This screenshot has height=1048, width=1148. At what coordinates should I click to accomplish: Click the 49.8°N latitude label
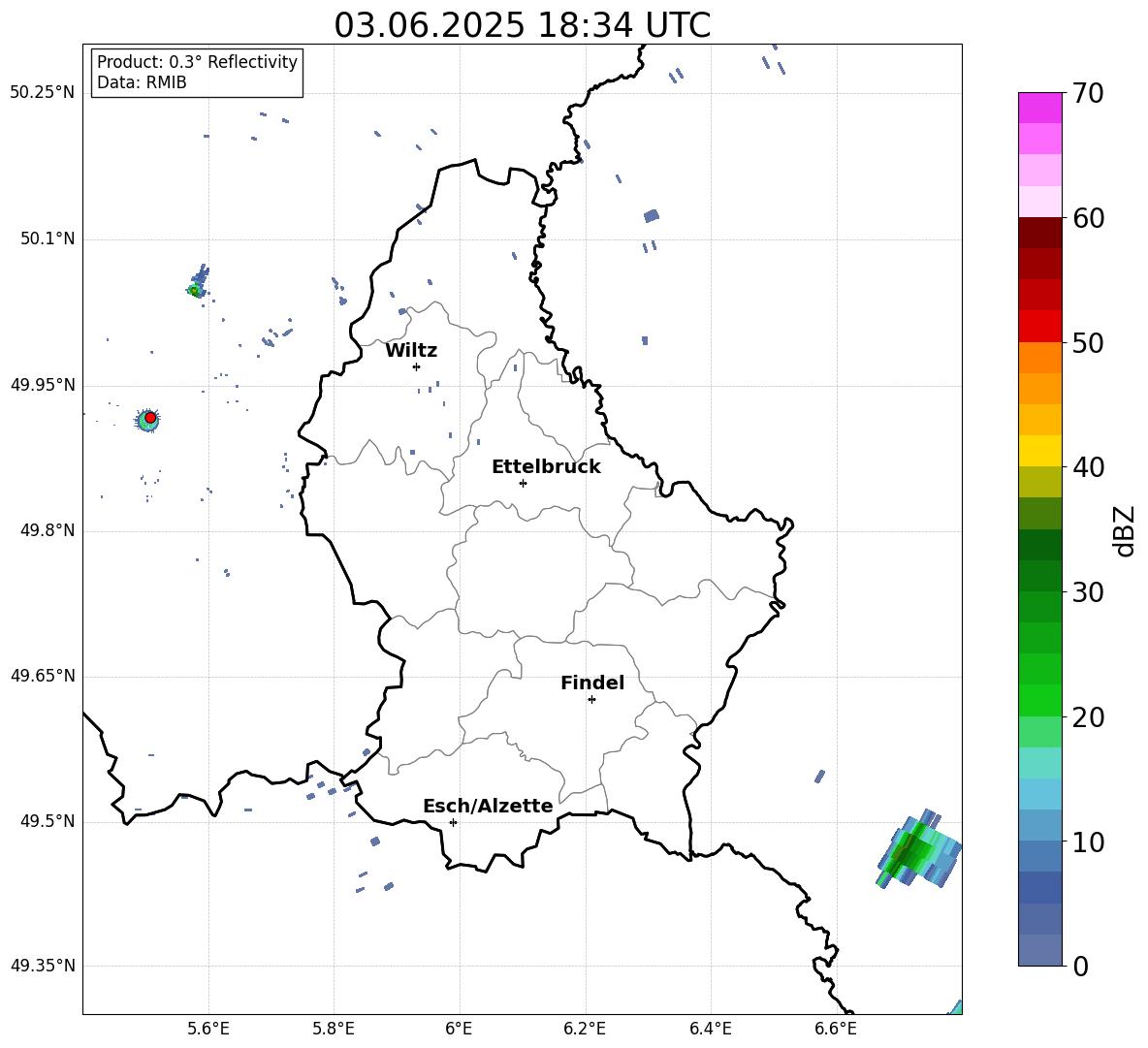click(47, 530)
